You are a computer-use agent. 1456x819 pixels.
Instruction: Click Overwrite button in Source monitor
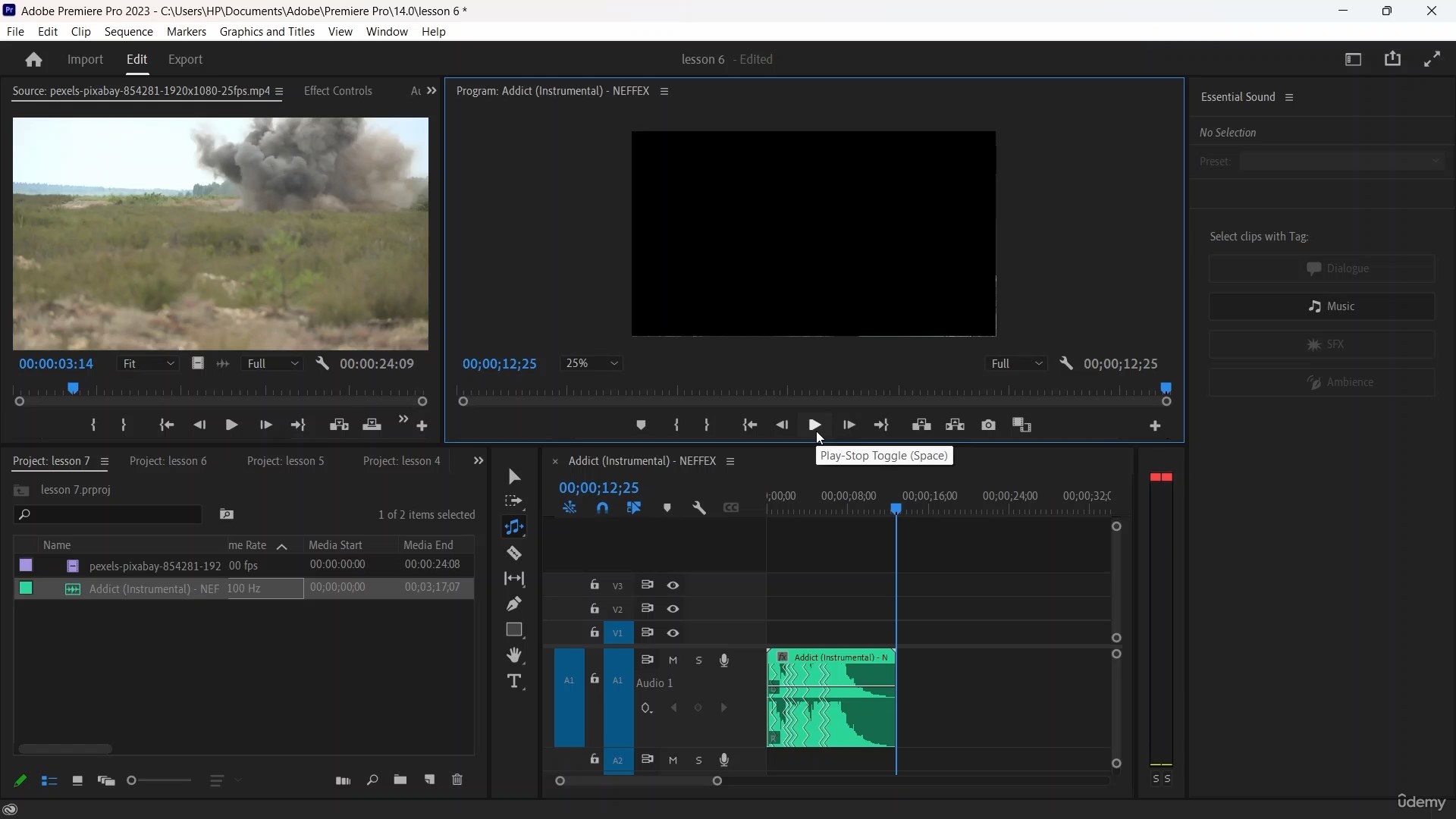tap(372, 425)
